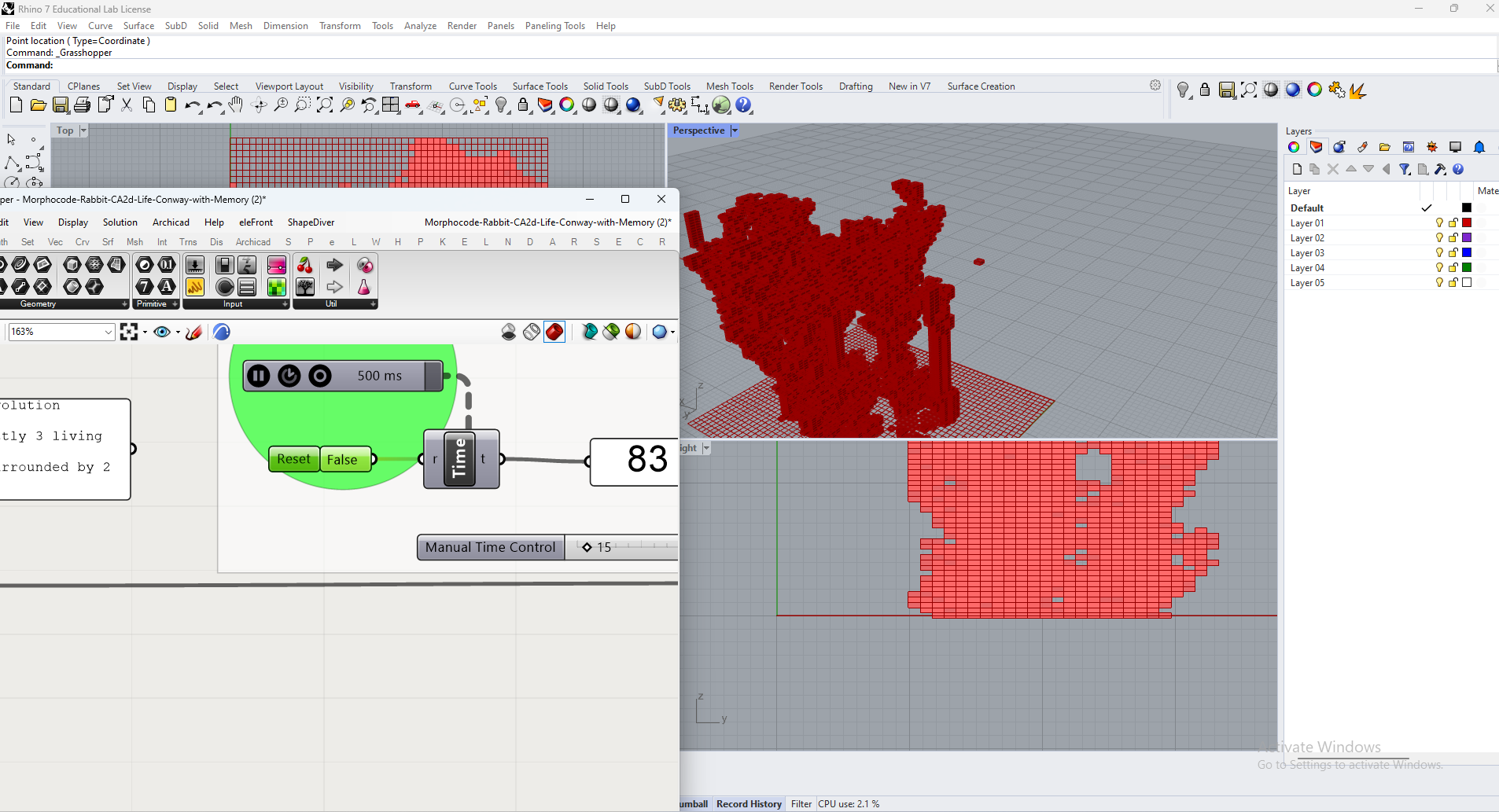This screenshot has height=812, width=1499.
Task: Expand the Input panel in Grasshopper
Action: 285,304
